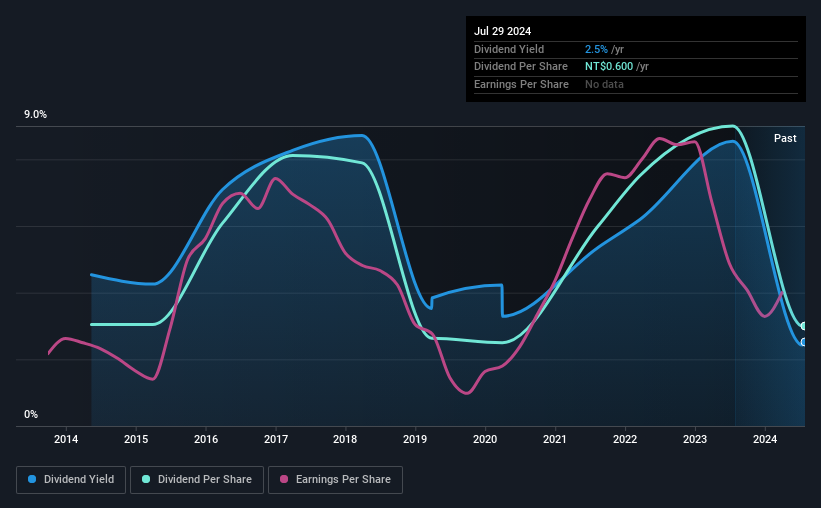This screenshot has height=508, width=821.
Task: Click the Earnings Per Share tooltip row label
Action: pos(522,84)
